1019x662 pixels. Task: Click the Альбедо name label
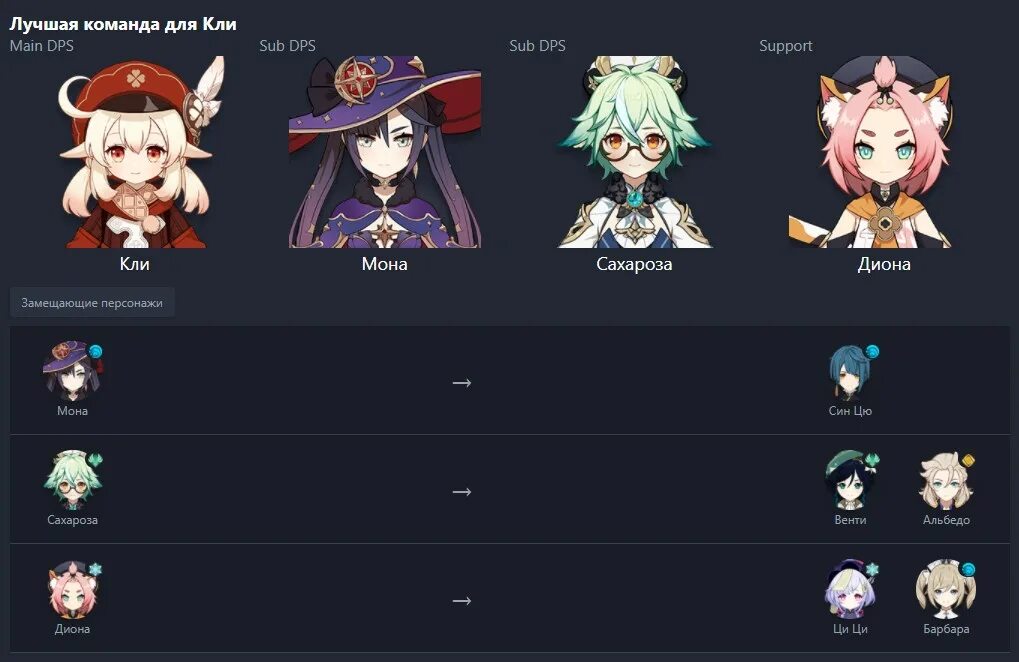[946, 520]
